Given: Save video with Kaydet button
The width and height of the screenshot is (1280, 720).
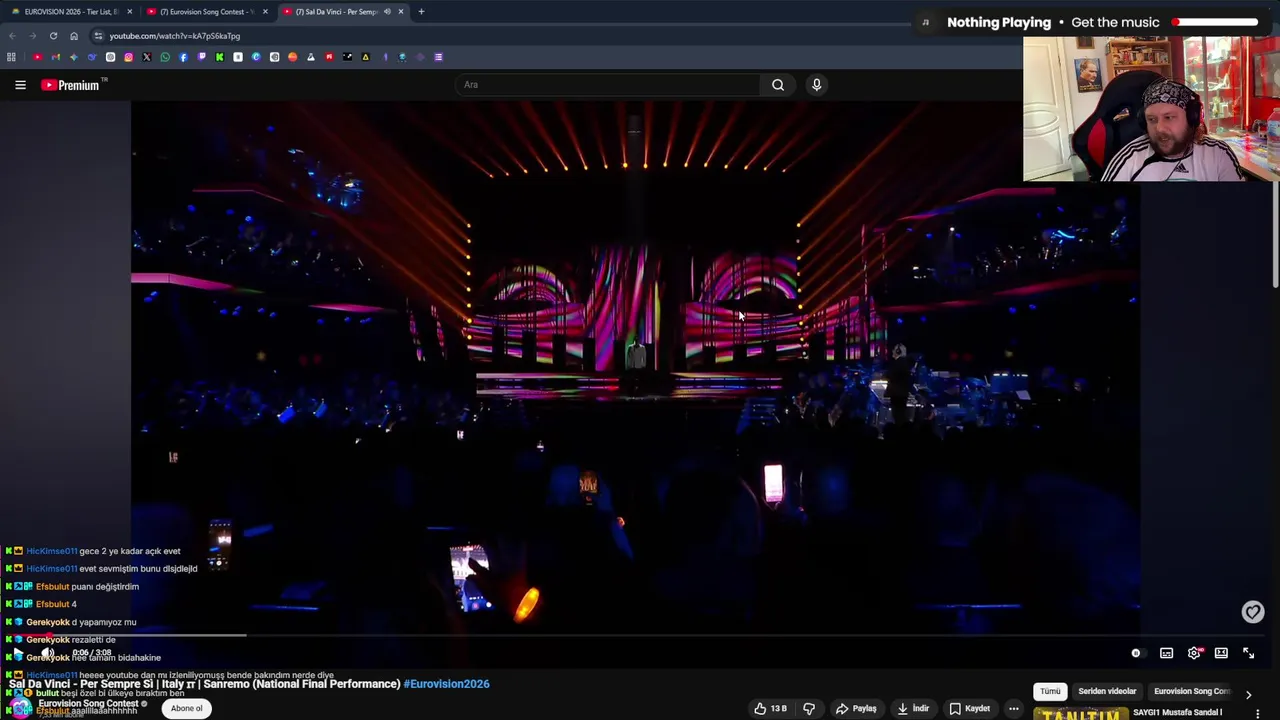Looking at the screenshot, I should (x=969, y=708).
